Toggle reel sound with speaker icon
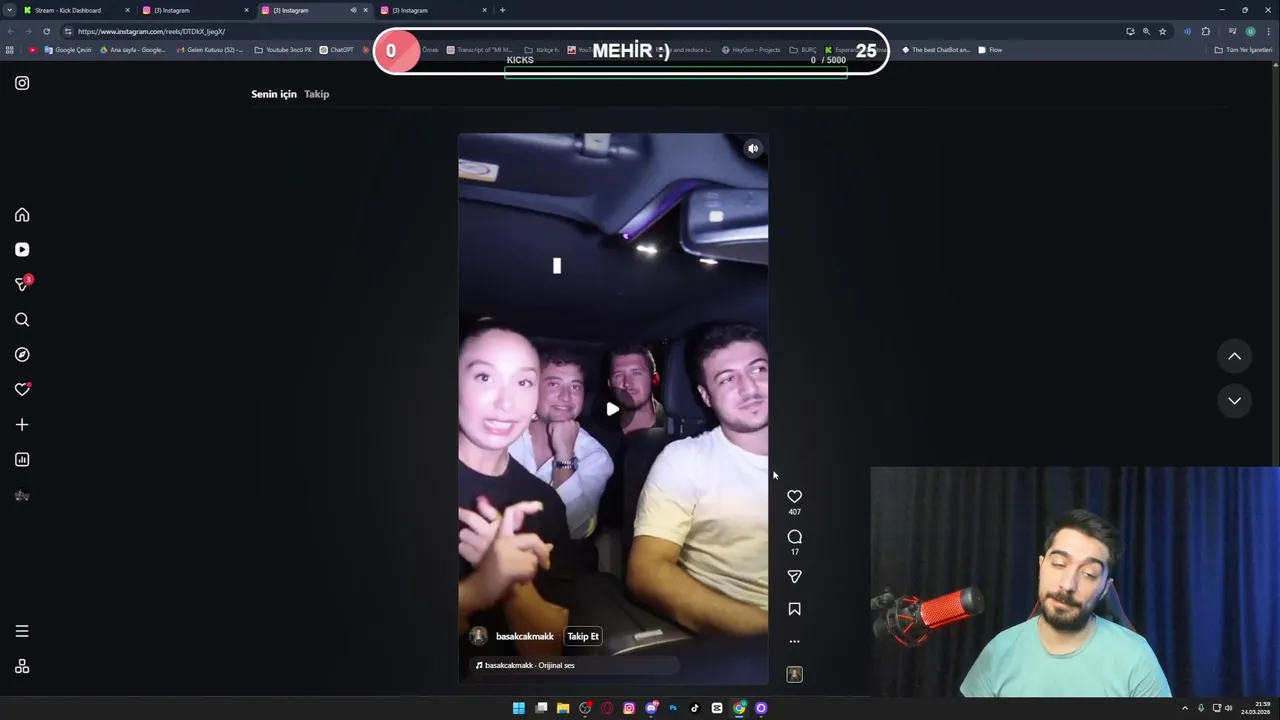This screenshot has height=720, width=1280. [x=753, y=149]
